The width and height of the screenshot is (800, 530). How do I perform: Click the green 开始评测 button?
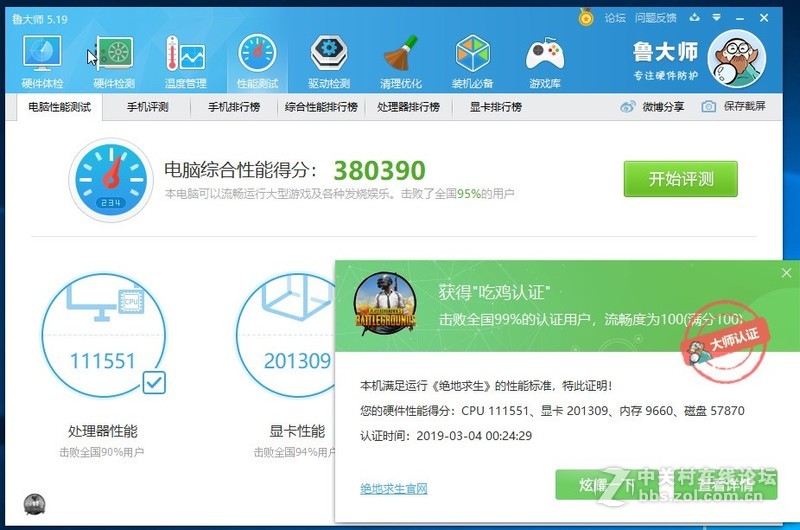click(681, 179)
